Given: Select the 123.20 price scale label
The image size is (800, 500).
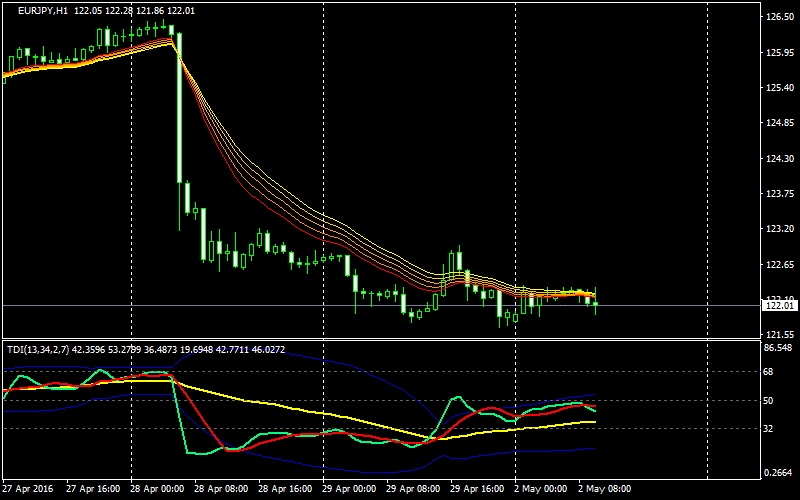Looking at the screenshot, I should (x=778, y=229).
